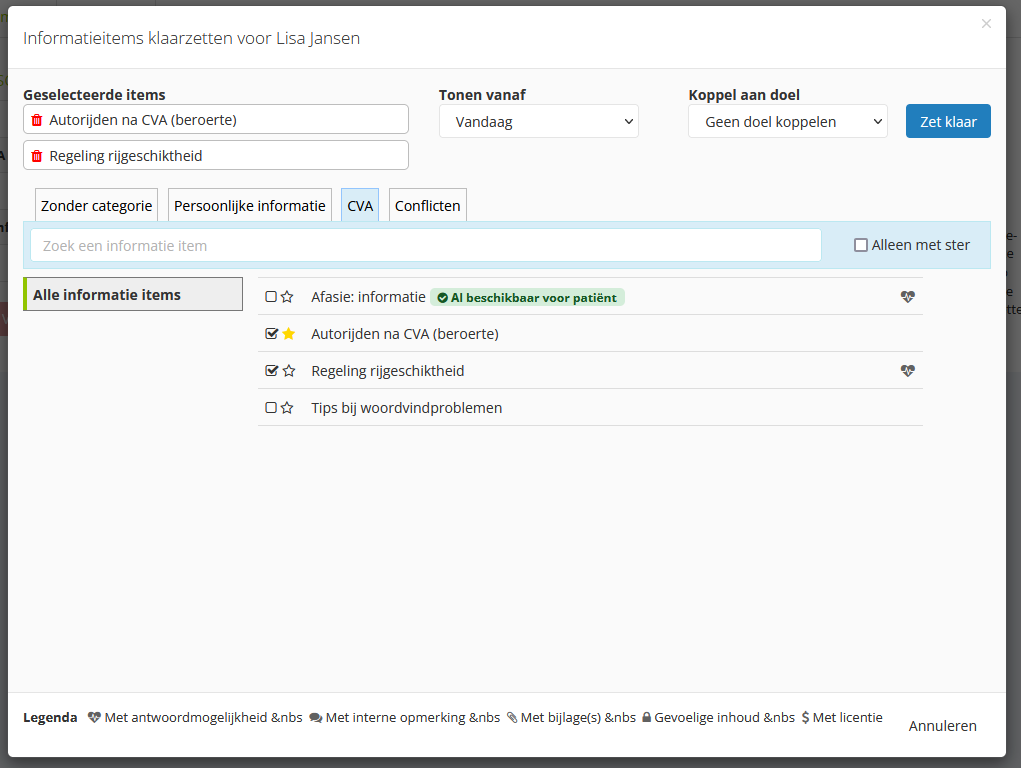1021x768 pixels.
Task: Focus the 'Zoek een informatie item' search field
Action: coord(425,245)
